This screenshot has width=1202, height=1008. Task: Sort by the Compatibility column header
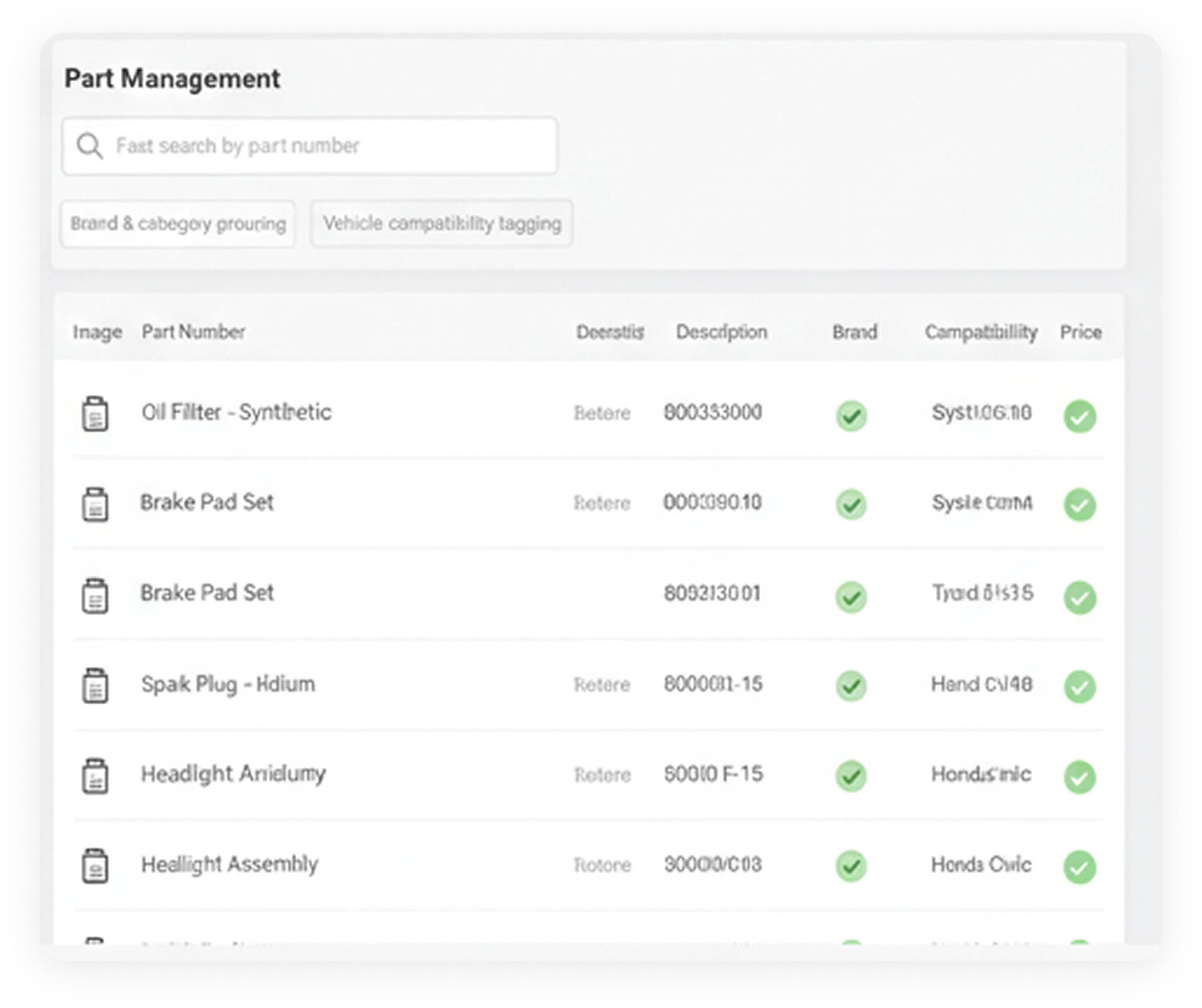point(981,333)
